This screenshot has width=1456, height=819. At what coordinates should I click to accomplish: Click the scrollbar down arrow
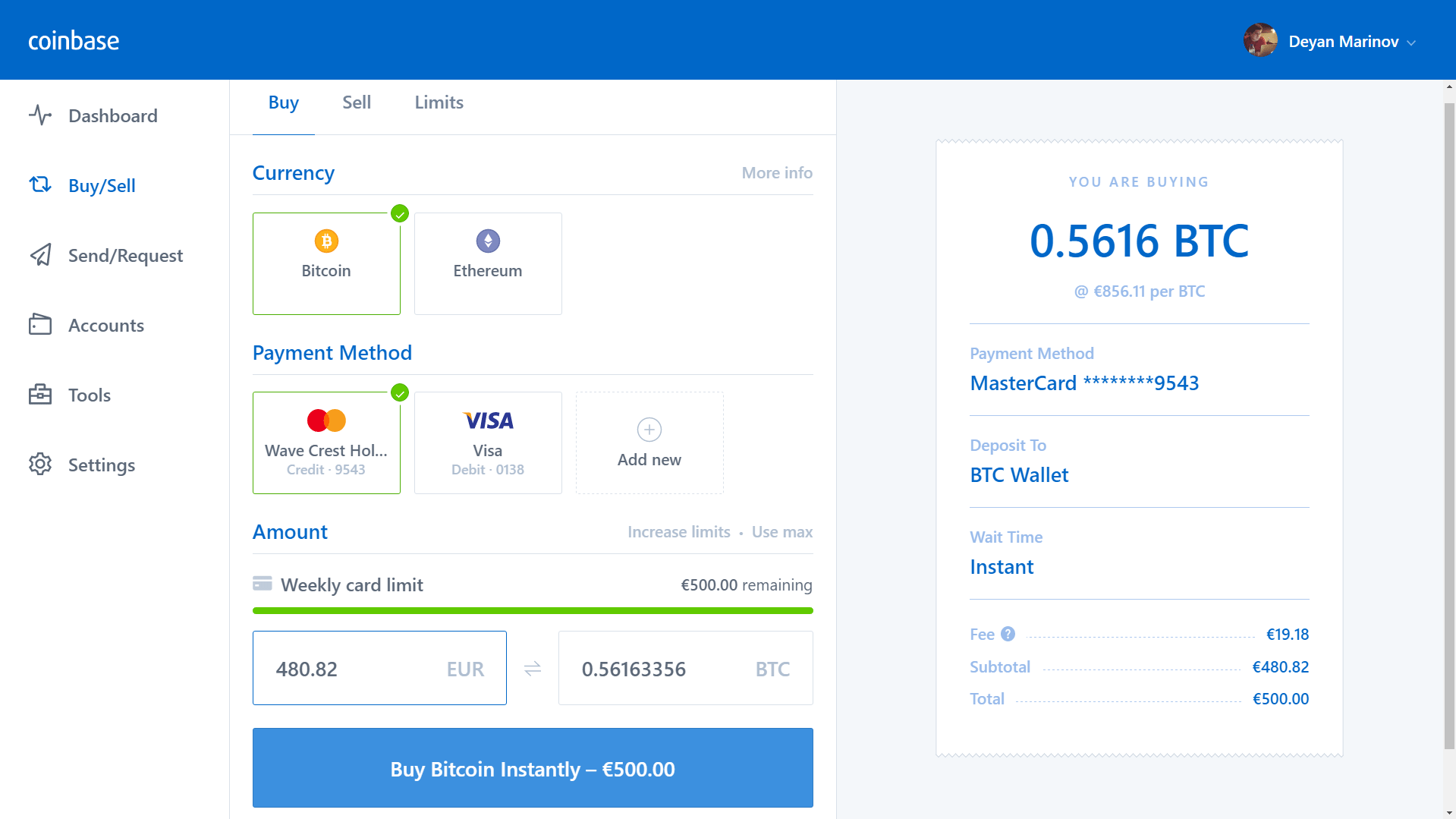click(x=1449, y=812)
